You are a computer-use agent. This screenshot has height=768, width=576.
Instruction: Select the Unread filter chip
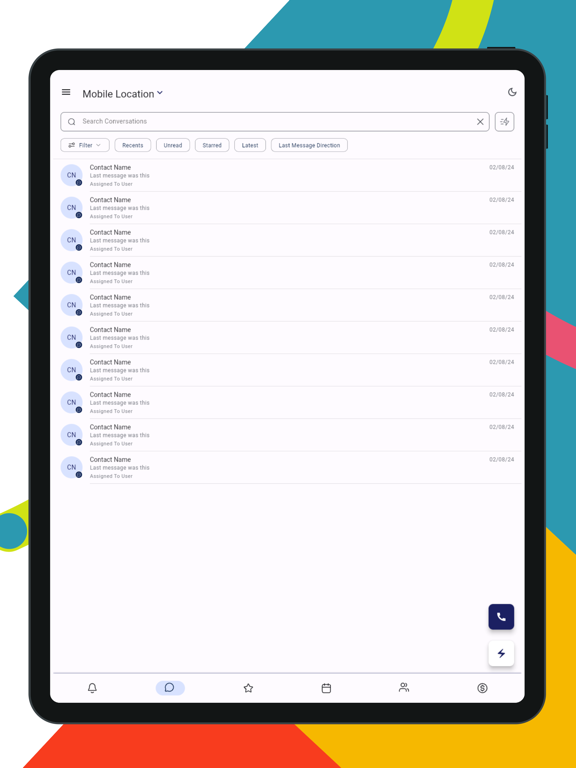[173, 145]
